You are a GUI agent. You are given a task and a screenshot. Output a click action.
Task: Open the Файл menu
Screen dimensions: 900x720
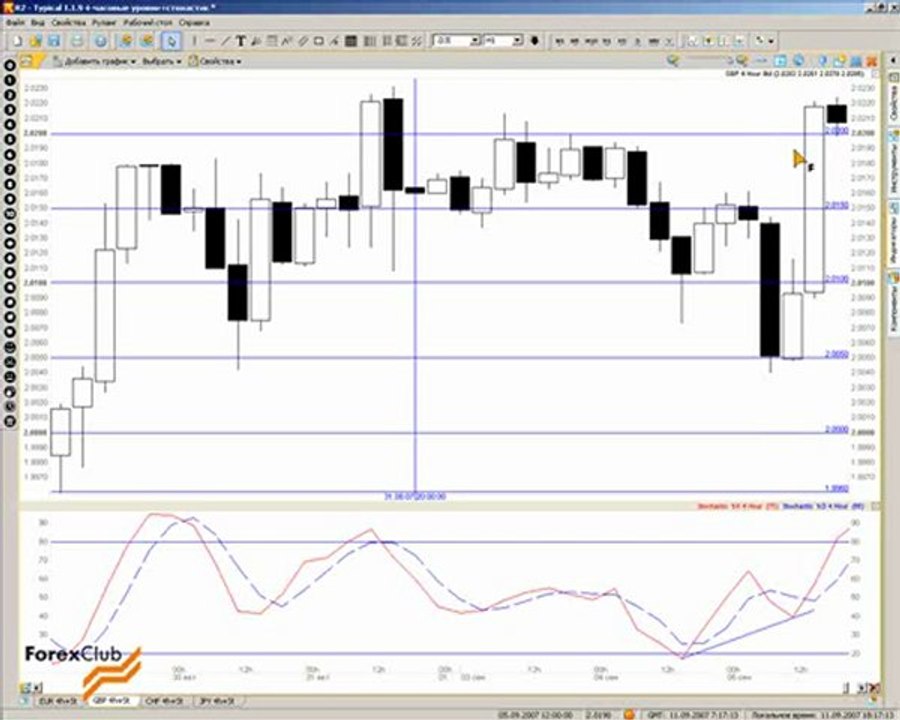coord(15,23)
